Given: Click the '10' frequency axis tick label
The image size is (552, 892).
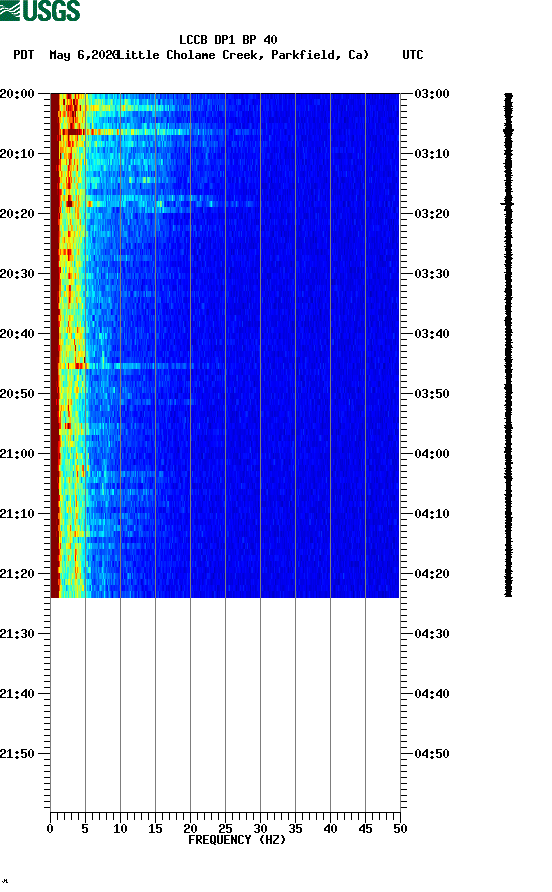Looking at the screenshot, I should point(120,829).
